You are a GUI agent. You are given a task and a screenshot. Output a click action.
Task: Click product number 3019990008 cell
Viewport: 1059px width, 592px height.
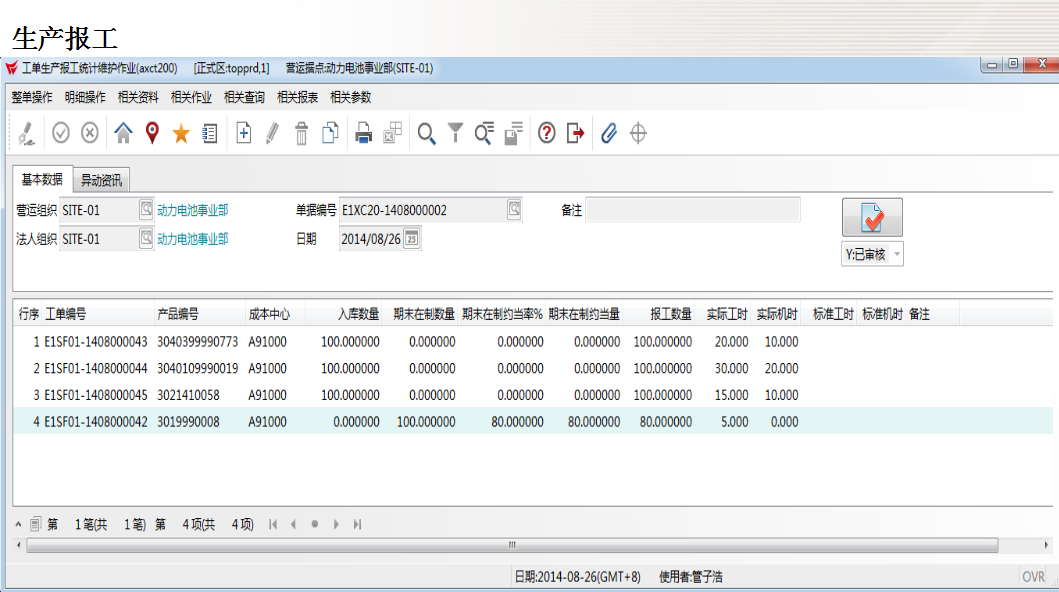click(188, 422)
